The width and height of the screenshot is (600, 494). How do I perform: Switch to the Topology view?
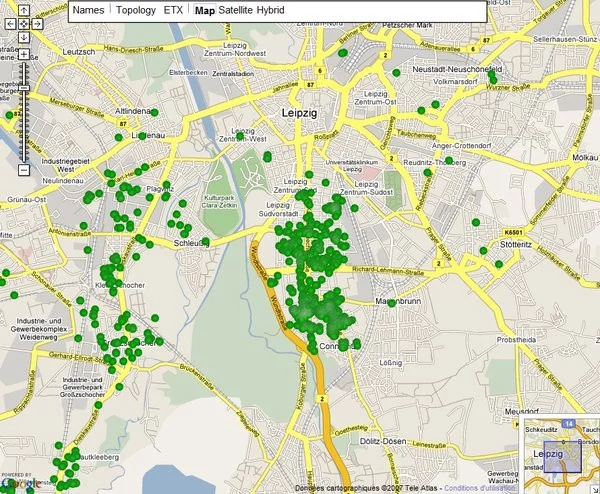[x=136, y=10]
